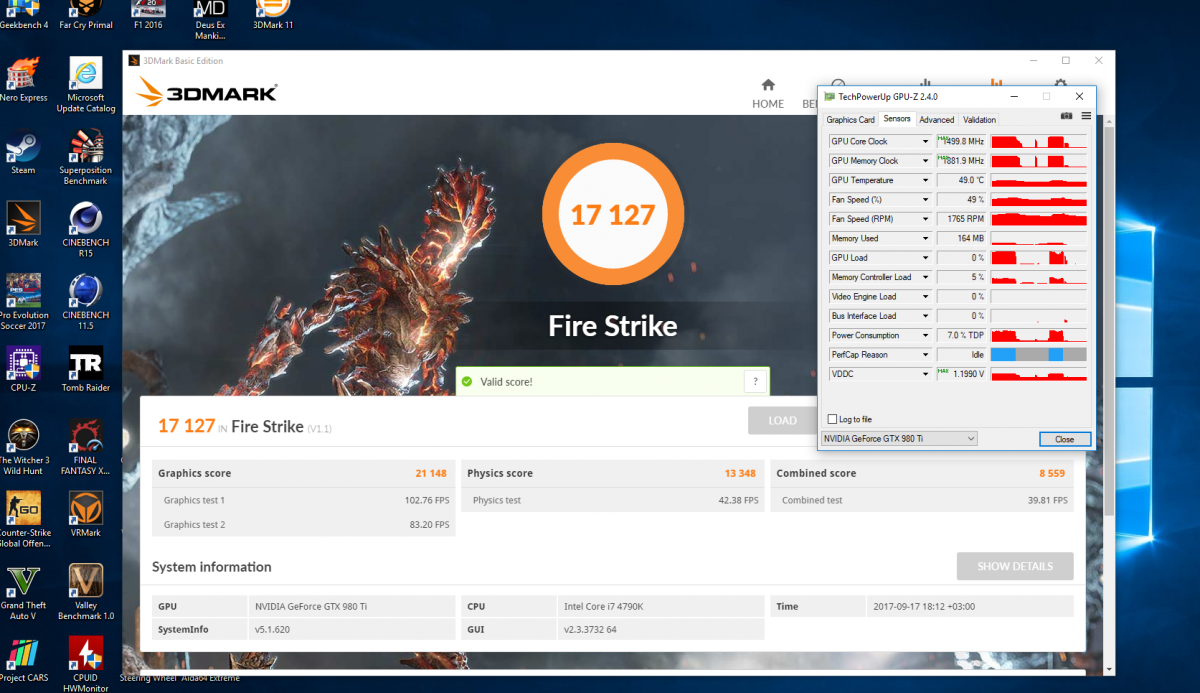Click the Graphics test 1 result 102.76 FPS
The image size is (1200, 693).
(427, 500)
